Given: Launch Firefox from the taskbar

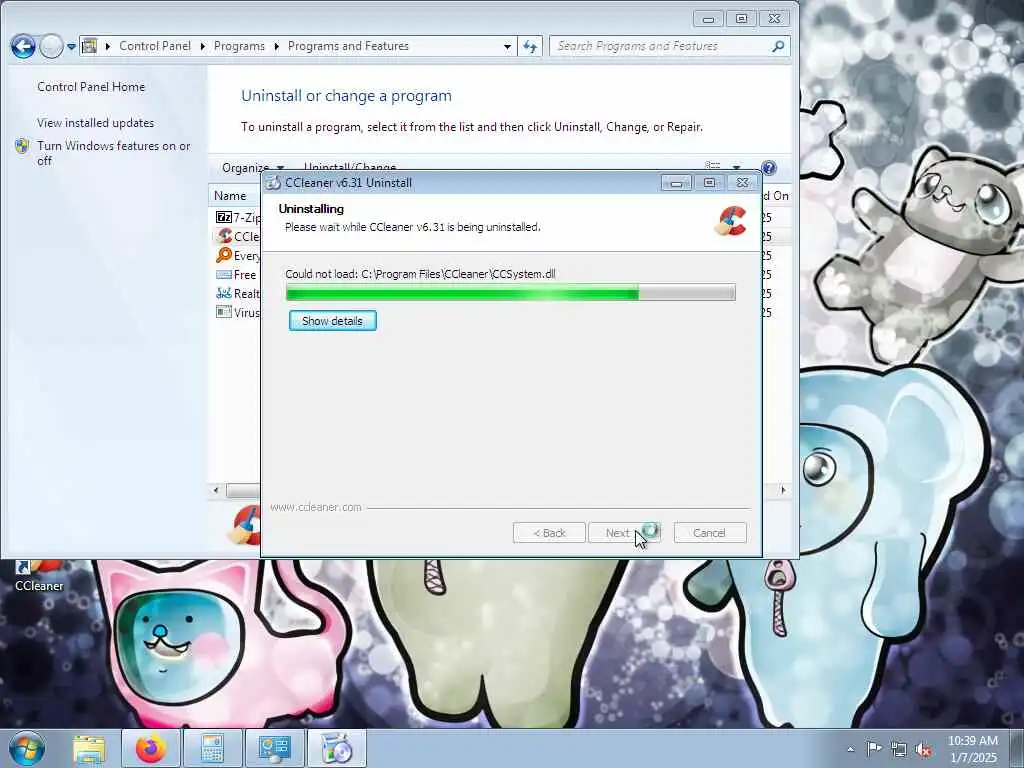Looking at the screenshot, I should point(151,749).
